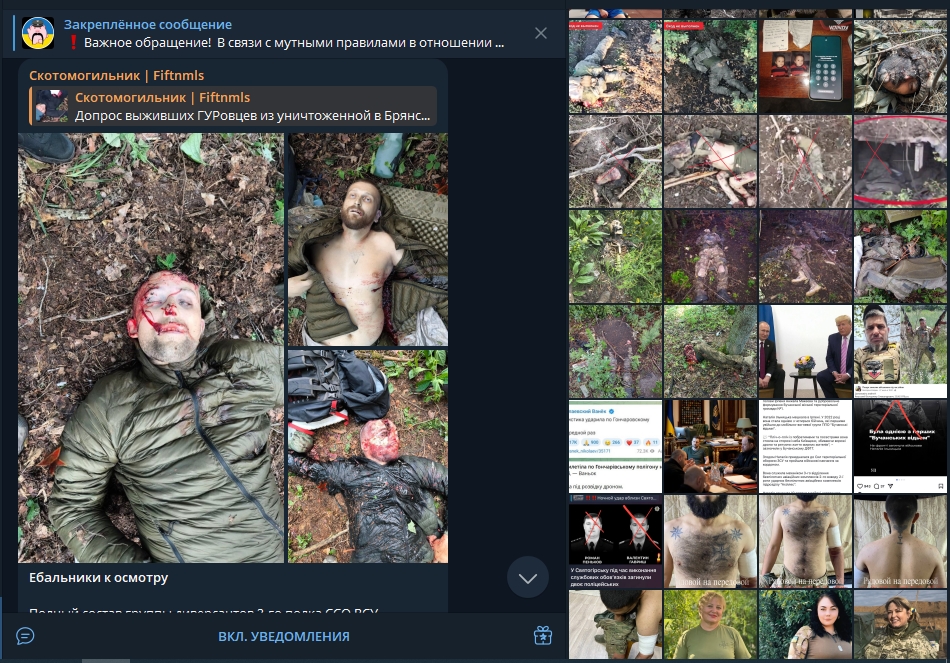The height and width of the screenshot is (663, 950).
Task: Jump to latest messages with down chevron
Action: click(x=528, y=578)
